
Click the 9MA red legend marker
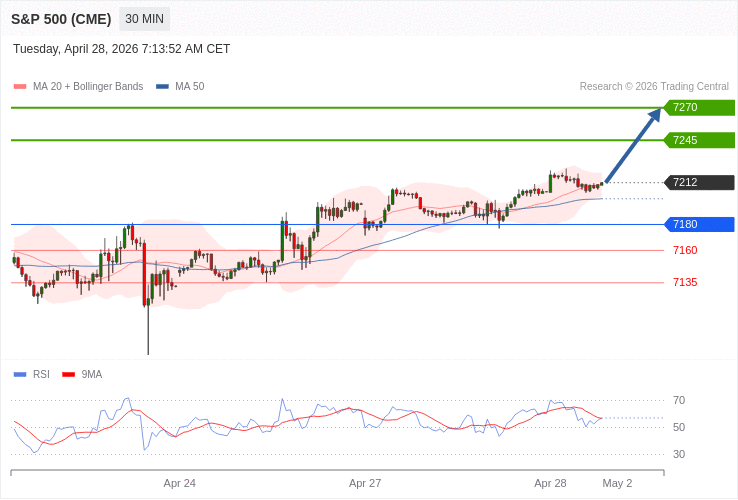pos(68,375)
